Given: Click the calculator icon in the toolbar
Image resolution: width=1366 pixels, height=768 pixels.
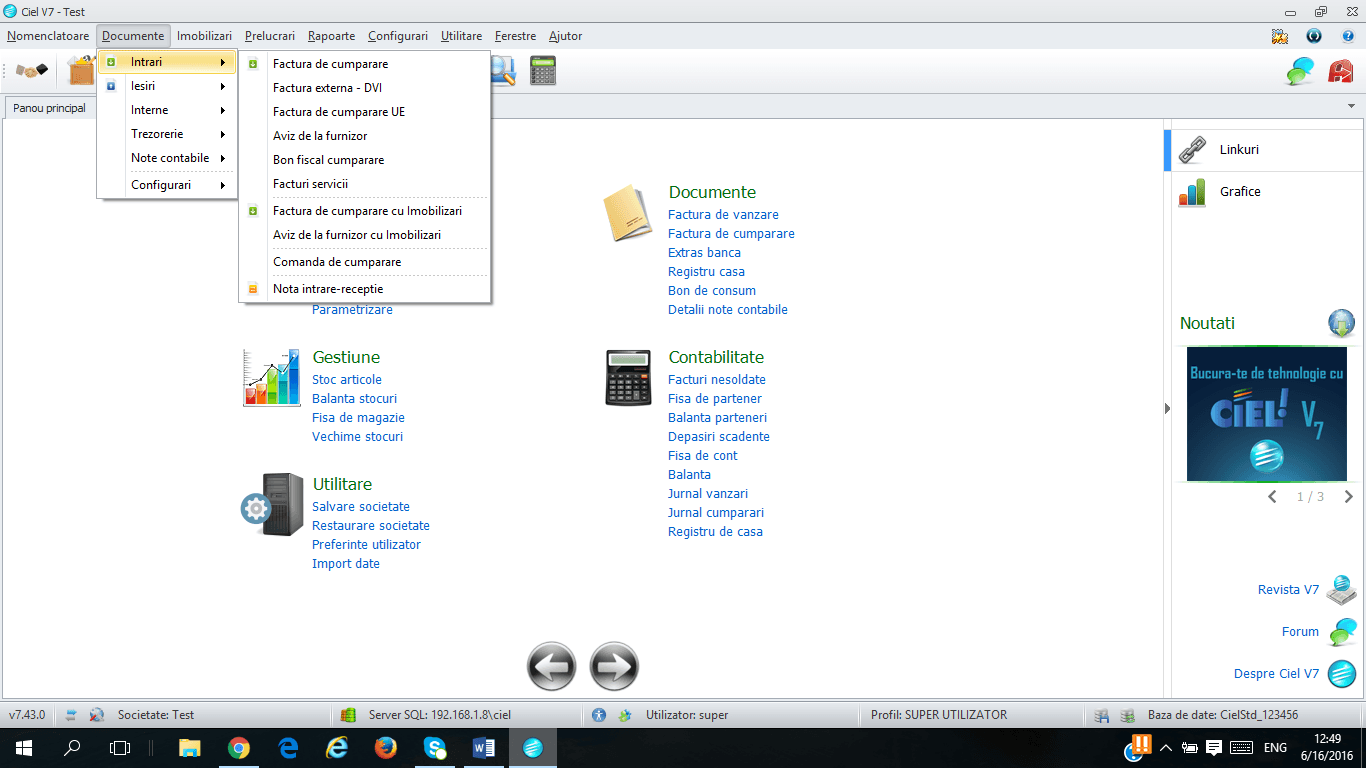Looking at the screenshot, I should (543, 71).
